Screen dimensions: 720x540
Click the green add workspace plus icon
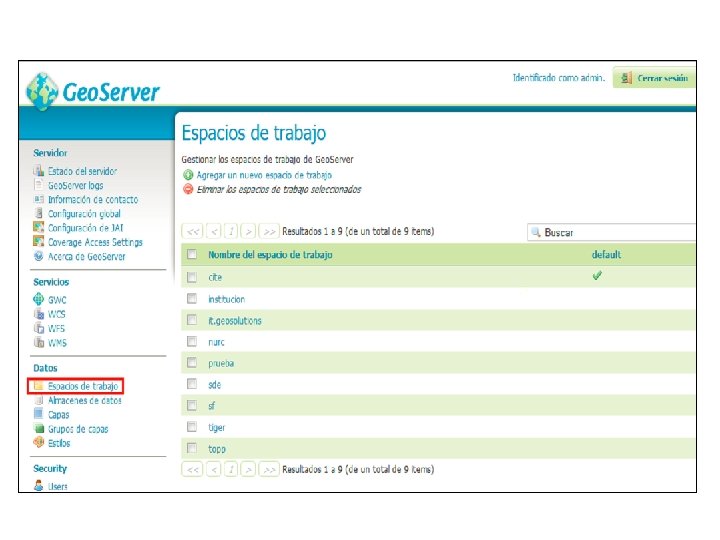(x=188, y=175)
